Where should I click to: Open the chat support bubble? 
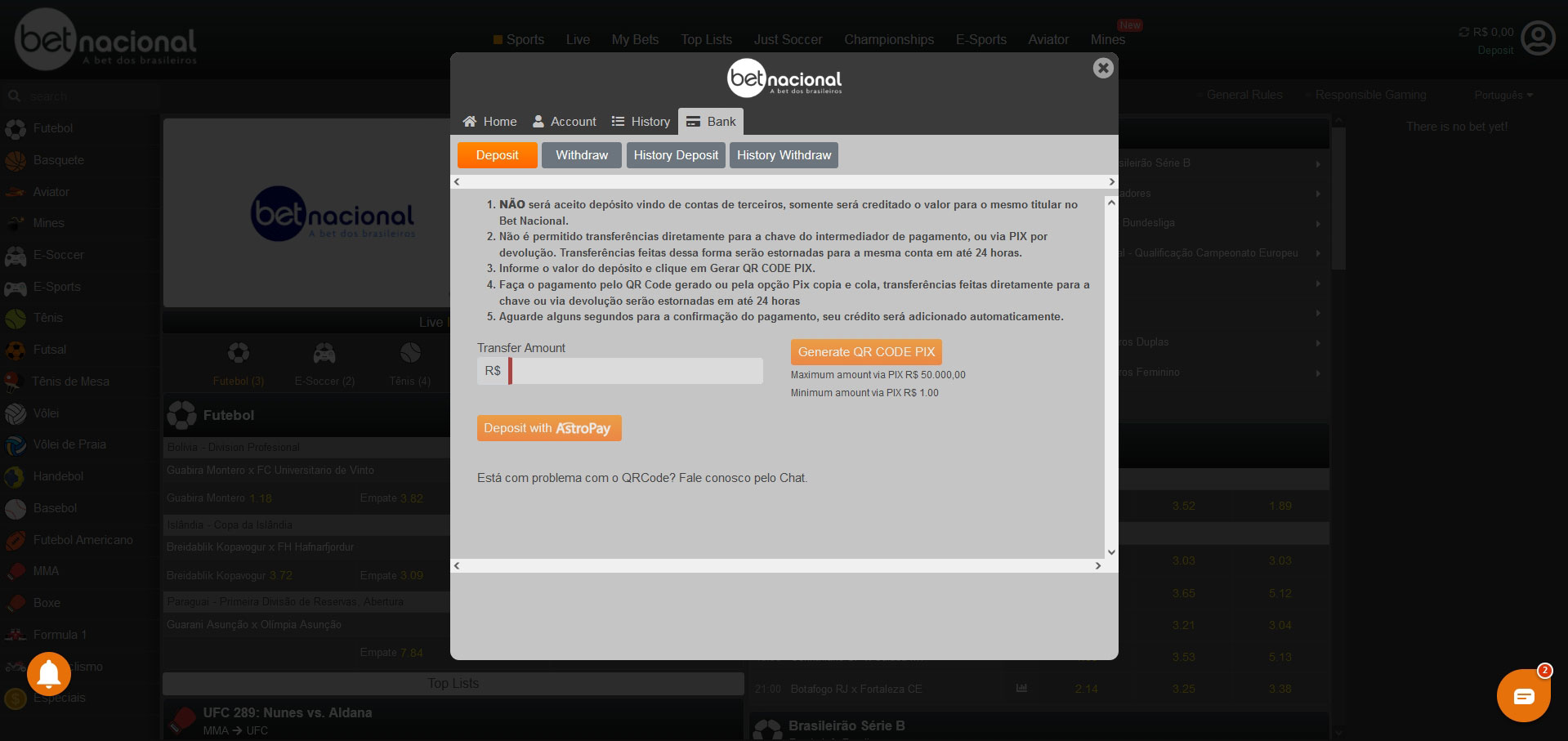click(x=1523, y=696)
